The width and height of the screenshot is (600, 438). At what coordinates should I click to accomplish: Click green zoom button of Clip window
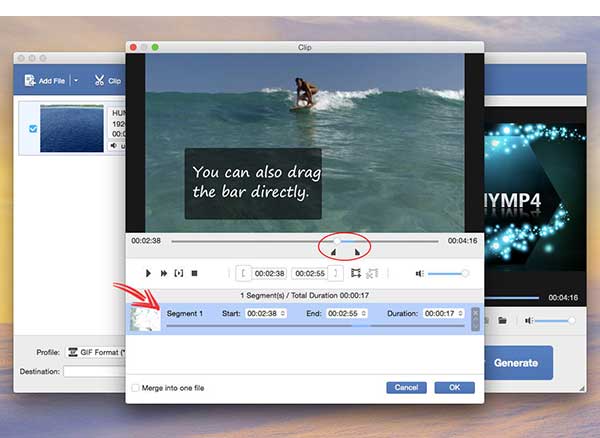155,47
